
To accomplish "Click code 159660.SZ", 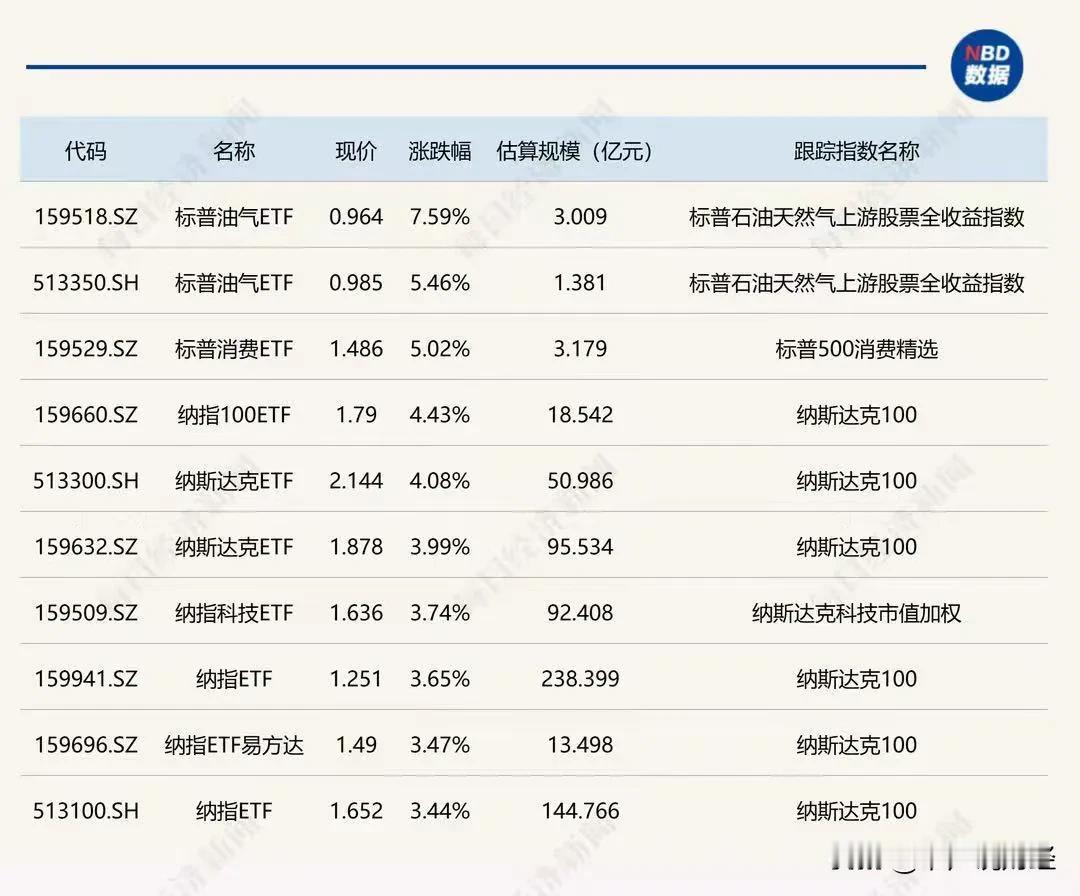I will tap(86, 415).
